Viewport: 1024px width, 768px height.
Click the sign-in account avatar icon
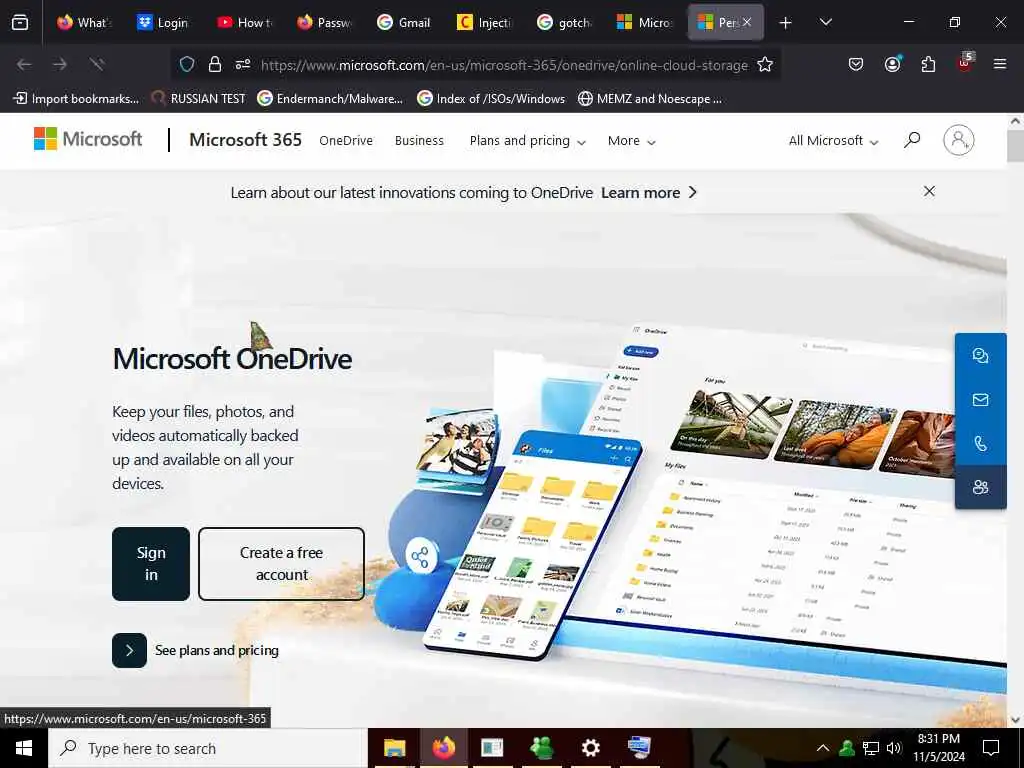tap(959, 140)
